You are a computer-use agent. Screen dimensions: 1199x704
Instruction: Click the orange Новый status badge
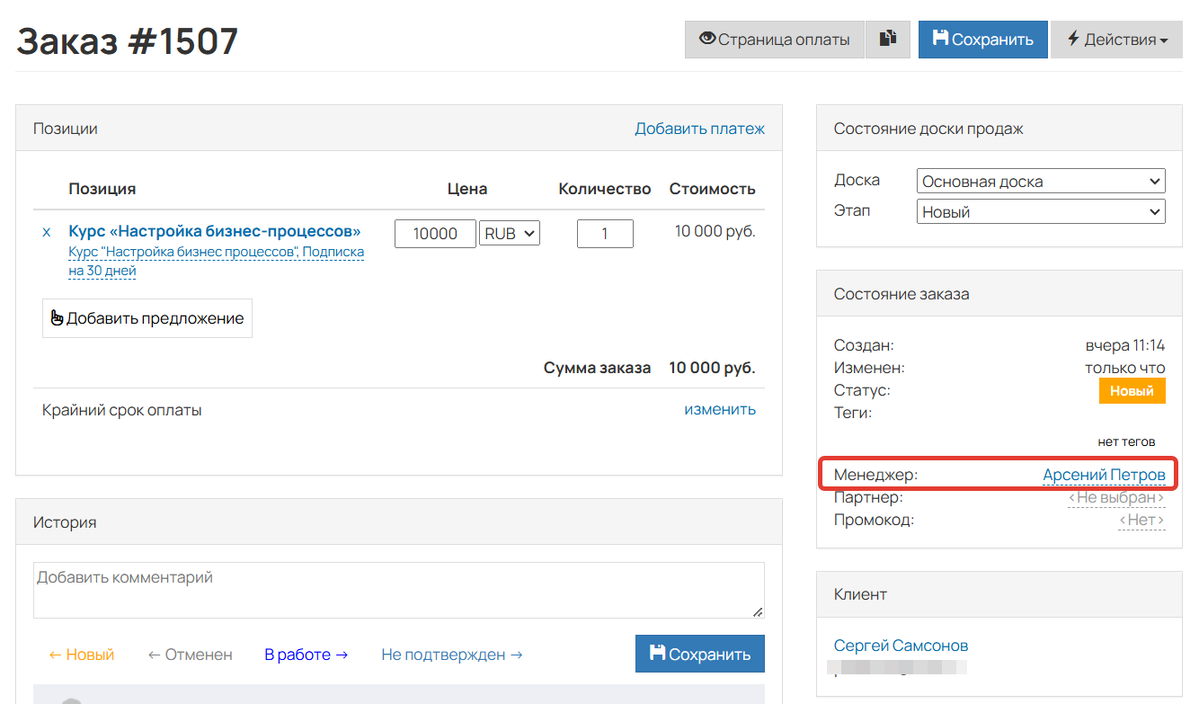pos(1132,391)
